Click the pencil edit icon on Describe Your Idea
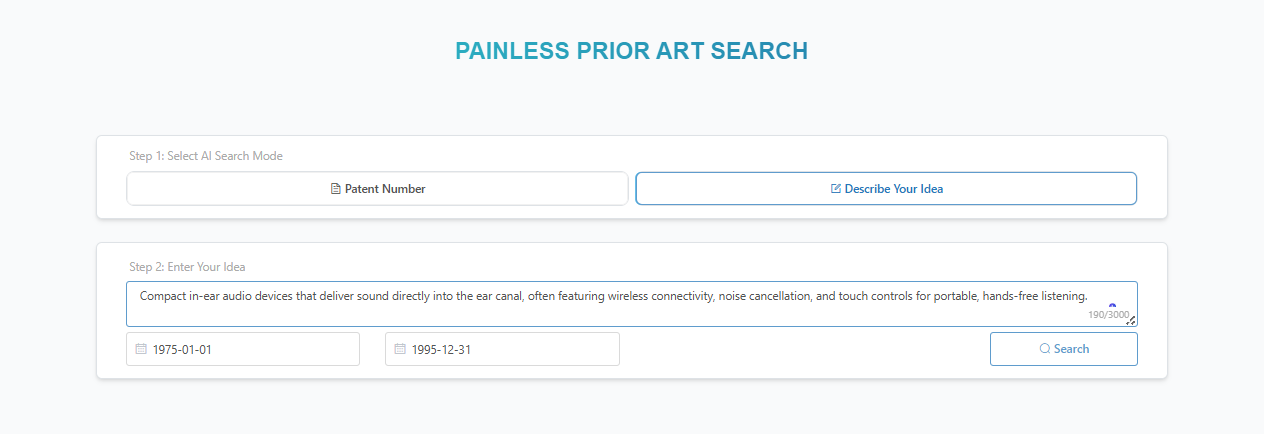The image size is (1264, 434). (x=836, y=189)
